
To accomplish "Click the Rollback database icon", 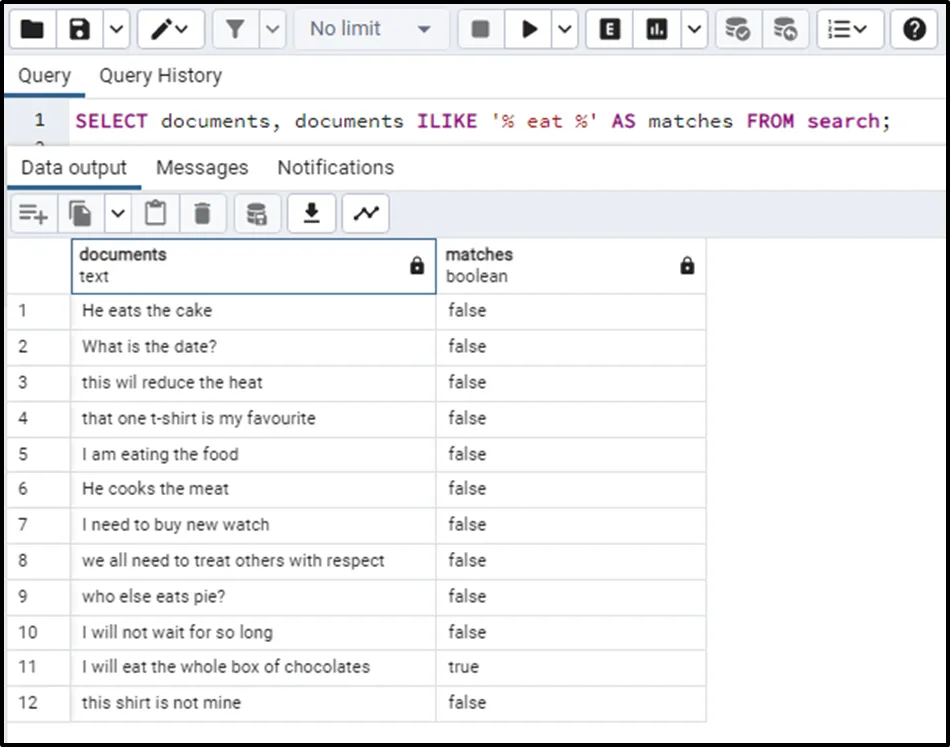I will (x=786, y=30).
